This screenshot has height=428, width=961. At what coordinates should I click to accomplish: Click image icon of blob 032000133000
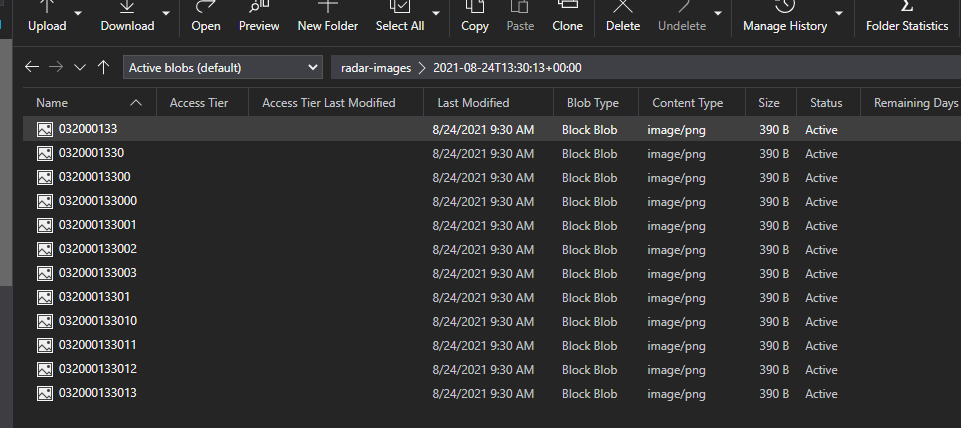click(45, 201)
